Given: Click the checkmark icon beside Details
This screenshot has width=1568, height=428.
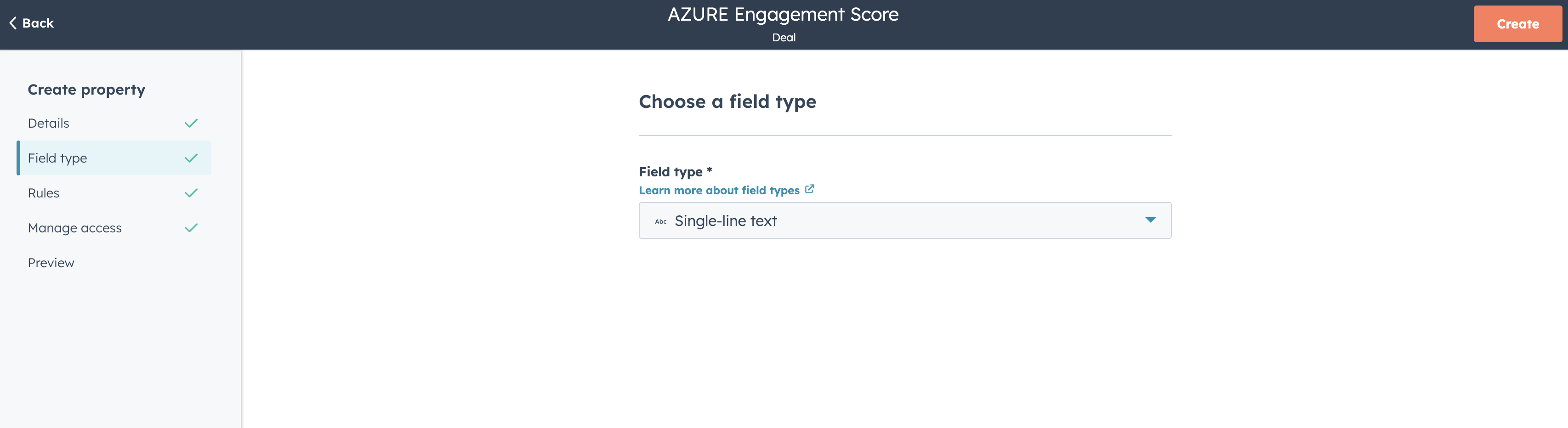Looking at the screenshot, I should (191, 124).
